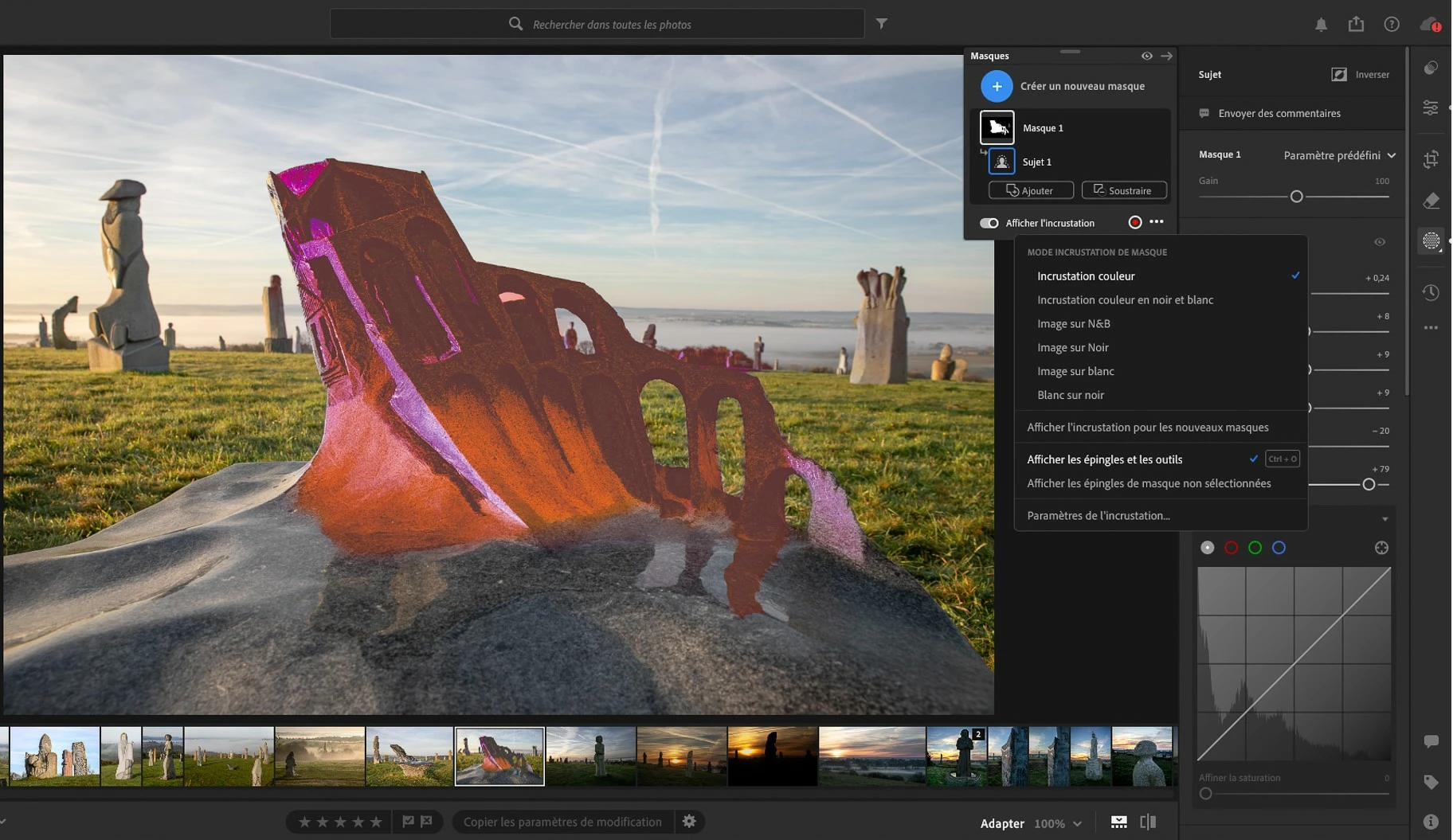Toggle Afficher les épingles et les outils
1453x840 pixels.
1161,459
